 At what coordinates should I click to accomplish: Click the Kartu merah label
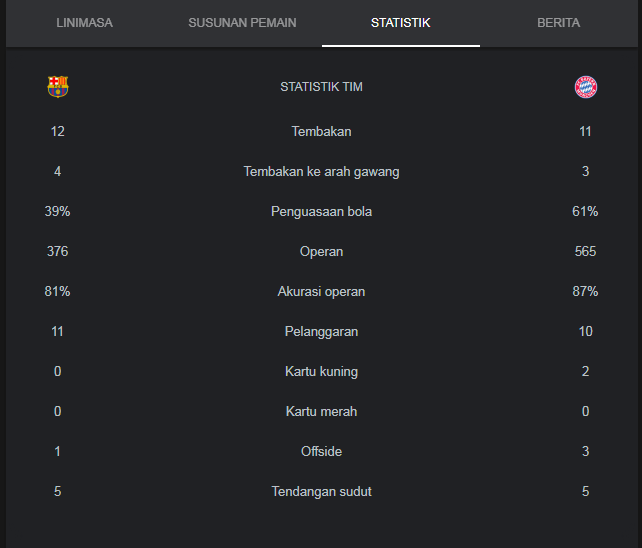point(321,411)
